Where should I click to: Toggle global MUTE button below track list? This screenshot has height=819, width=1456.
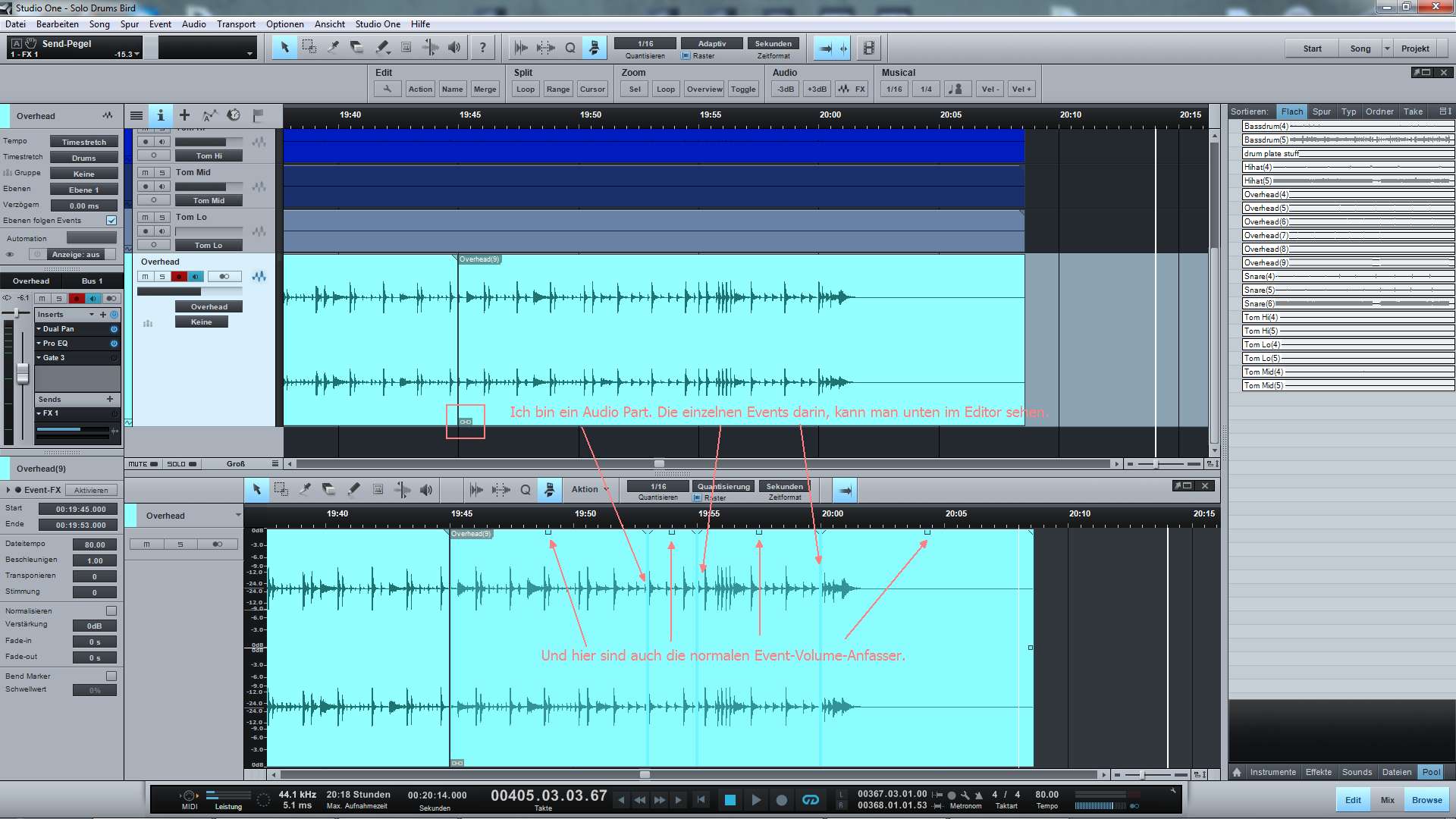pos(143,464)
